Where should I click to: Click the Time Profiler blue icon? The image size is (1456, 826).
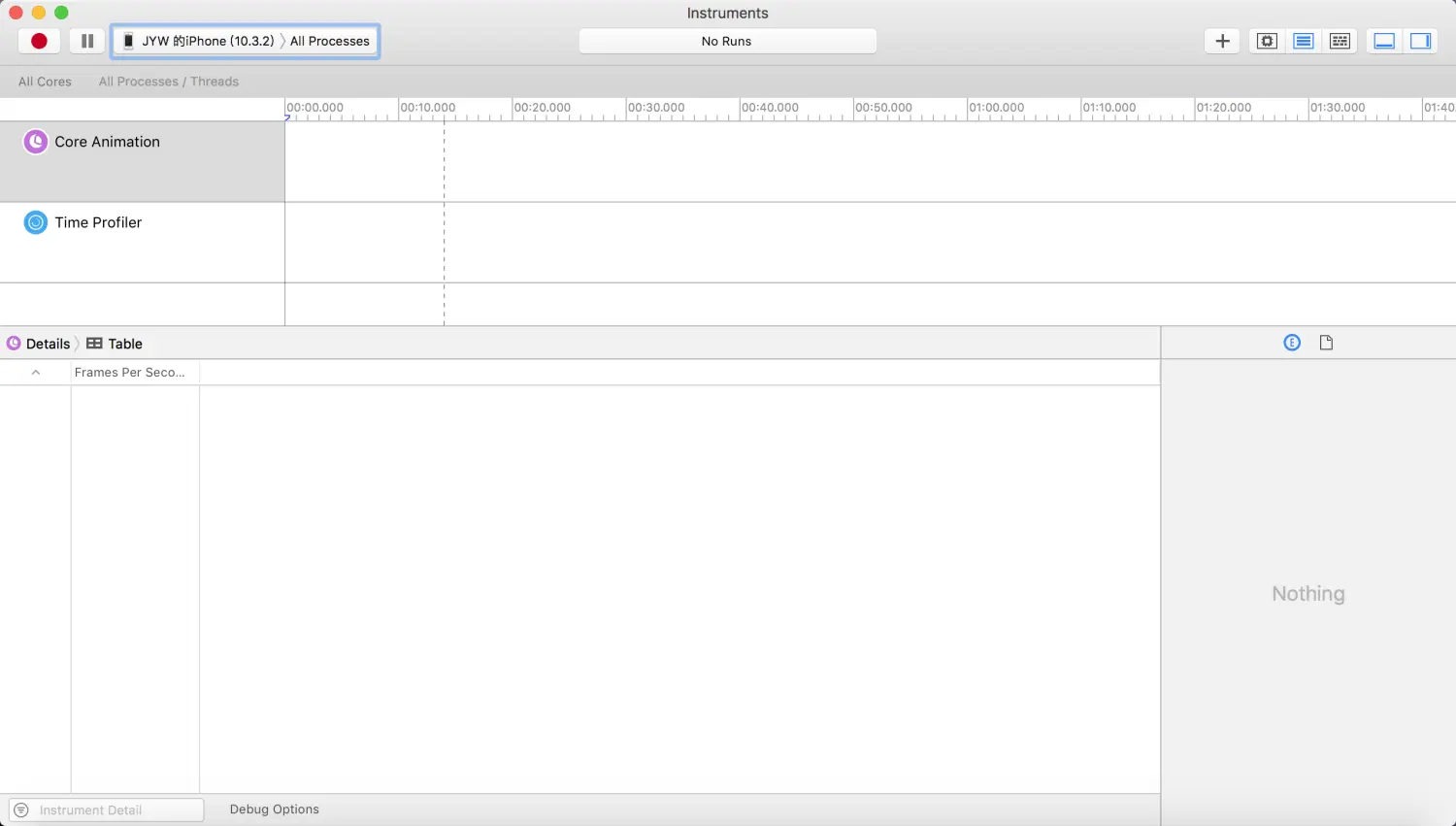tap(35, 222)
